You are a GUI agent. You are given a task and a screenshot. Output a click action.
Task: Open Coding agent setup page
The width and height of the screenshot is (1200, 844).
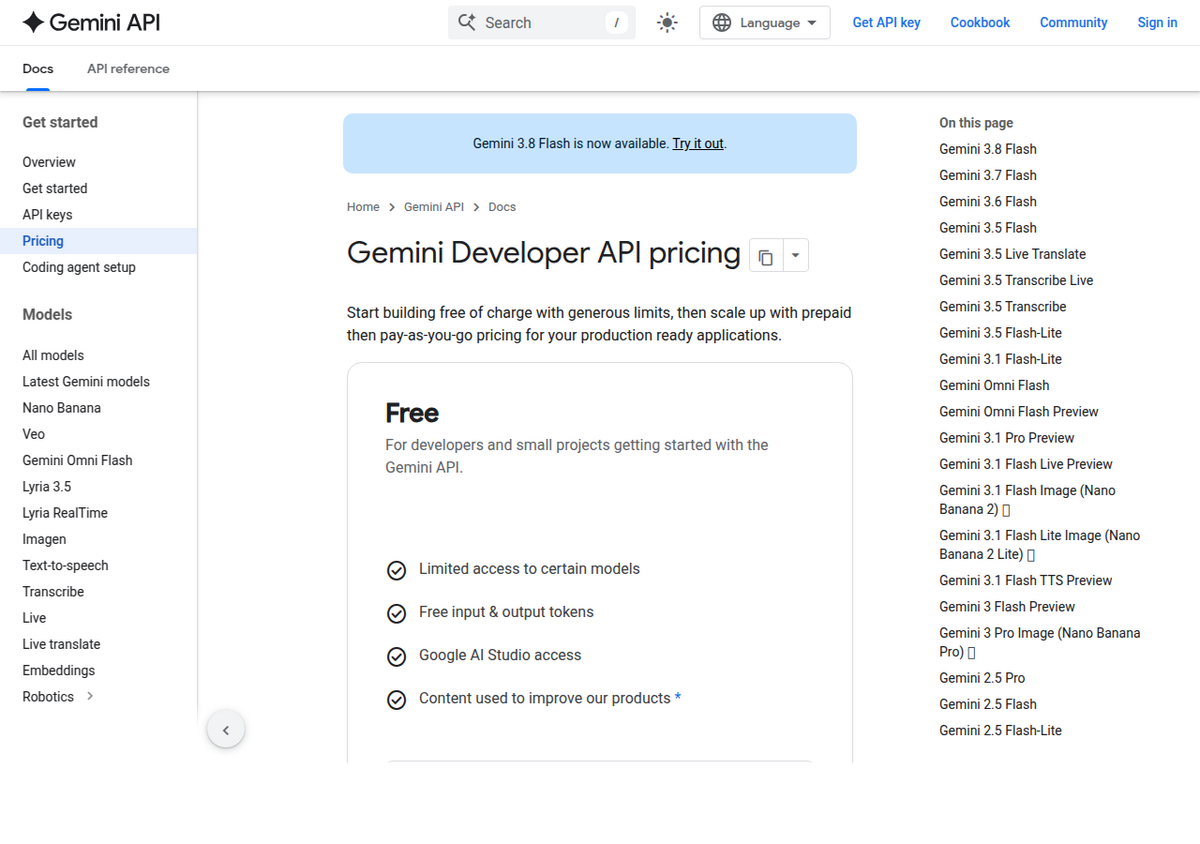point(79,267)
